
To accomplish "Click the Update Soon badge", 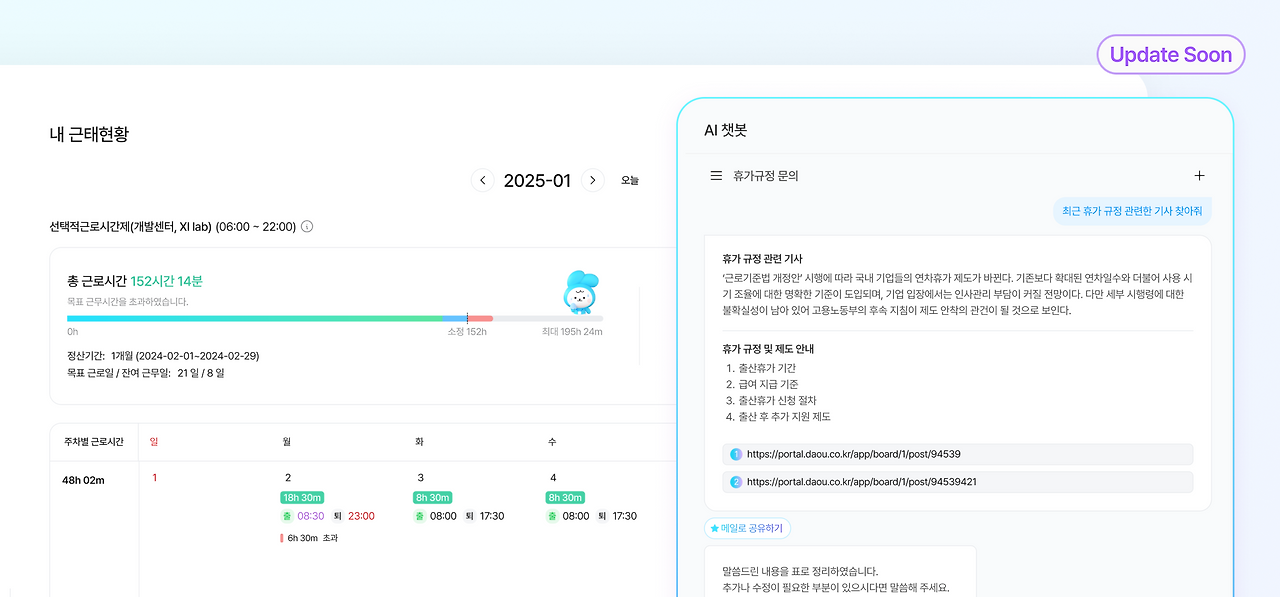I will click(x=1171, y=55).
